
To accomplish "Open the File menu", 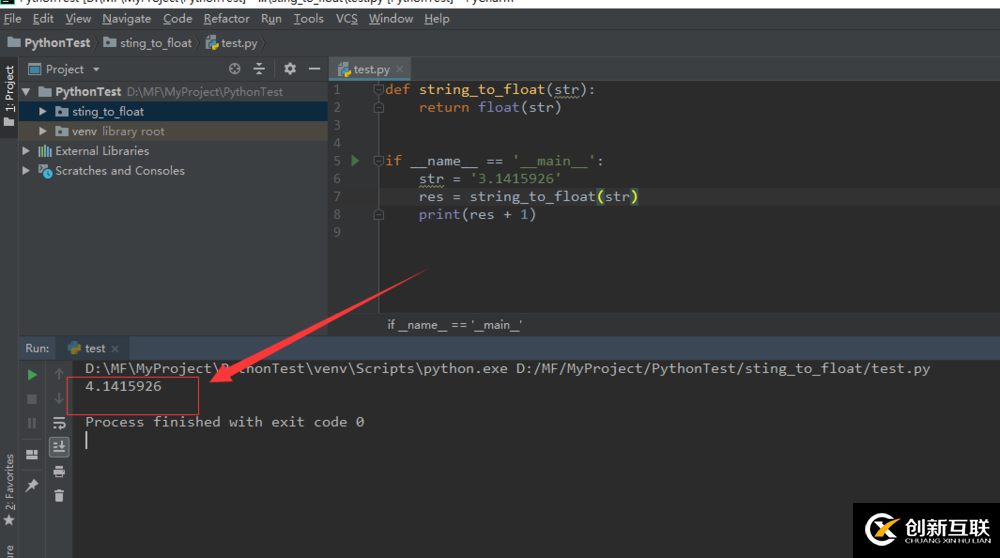I will click(13, 19).
